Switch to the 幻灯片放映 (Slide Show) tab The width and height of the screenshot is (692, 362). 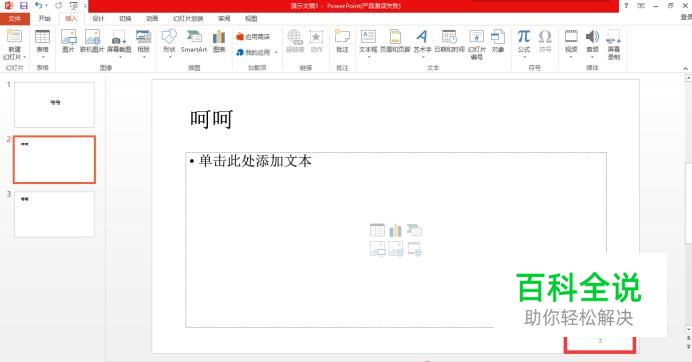[188, 19]
